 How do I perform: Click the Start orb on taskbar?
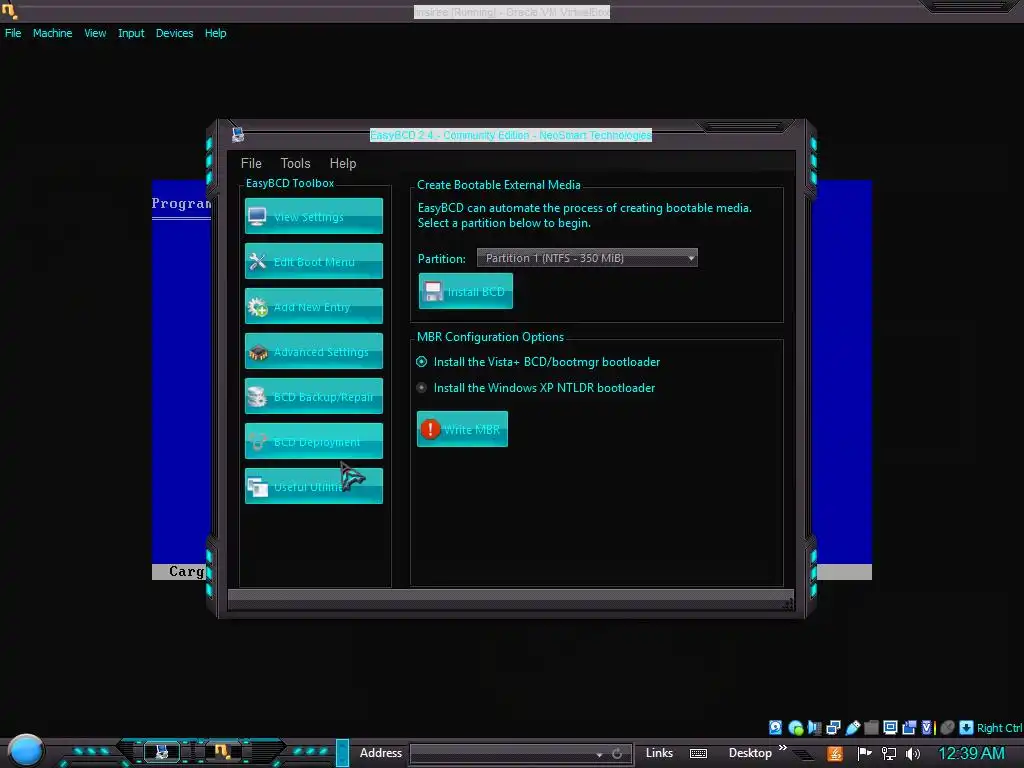click(x=25, y=750)
